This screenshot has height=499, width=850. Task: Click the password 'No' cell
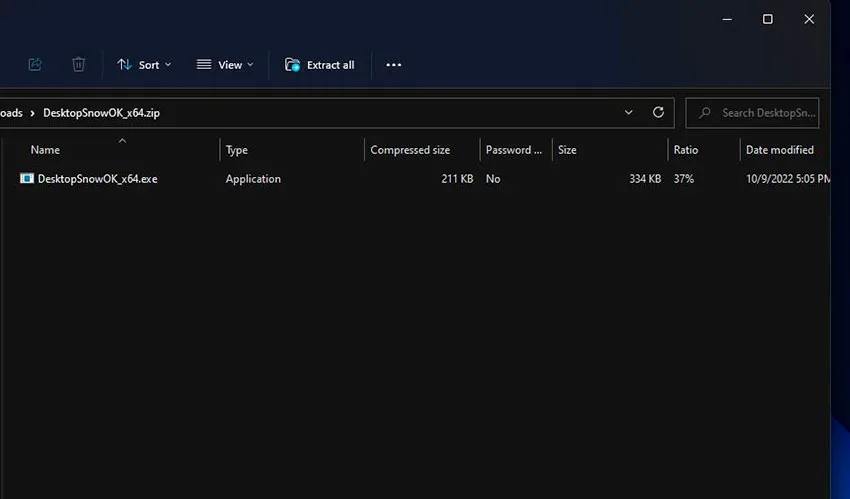click(493, 179)
